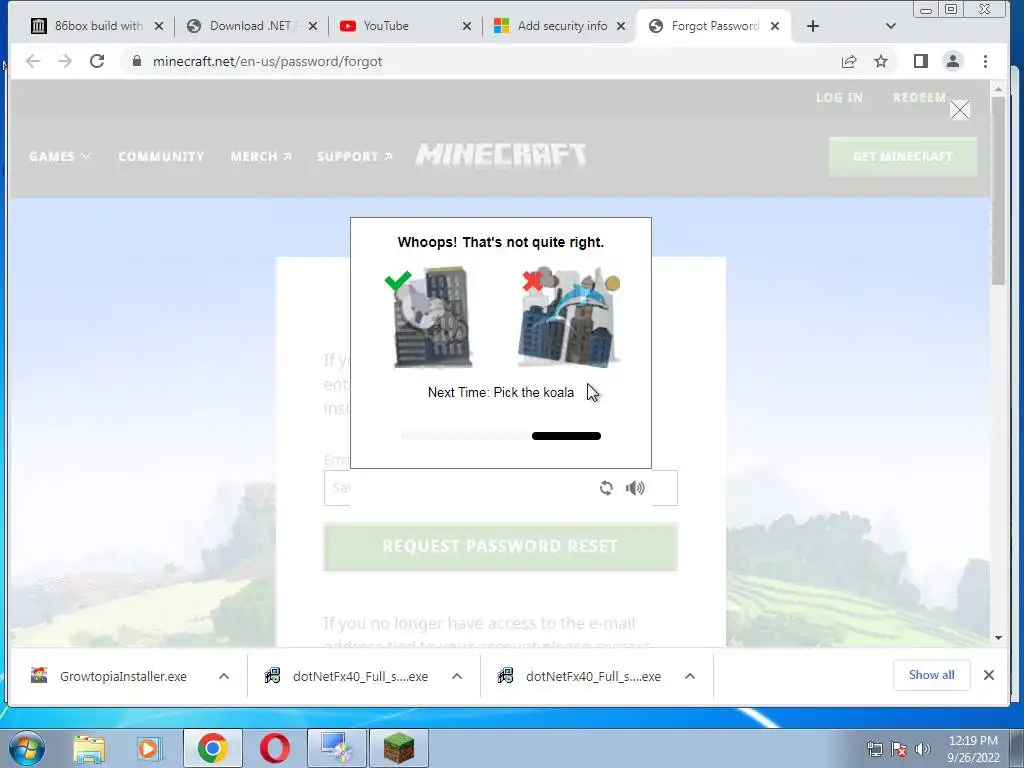This screenshot has height=768, width=1024.
Task: Open the Chrome three-dot menu
Action: 985,61
